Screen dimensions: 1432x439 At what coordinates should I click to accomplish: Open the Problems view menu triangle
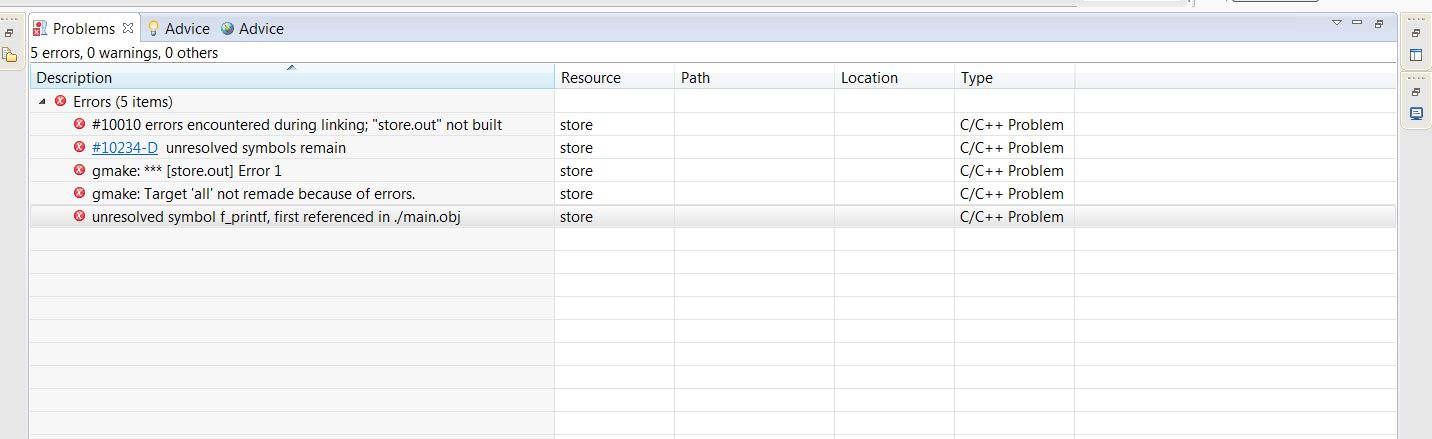pyautogui.click(x=1337, y=22)
